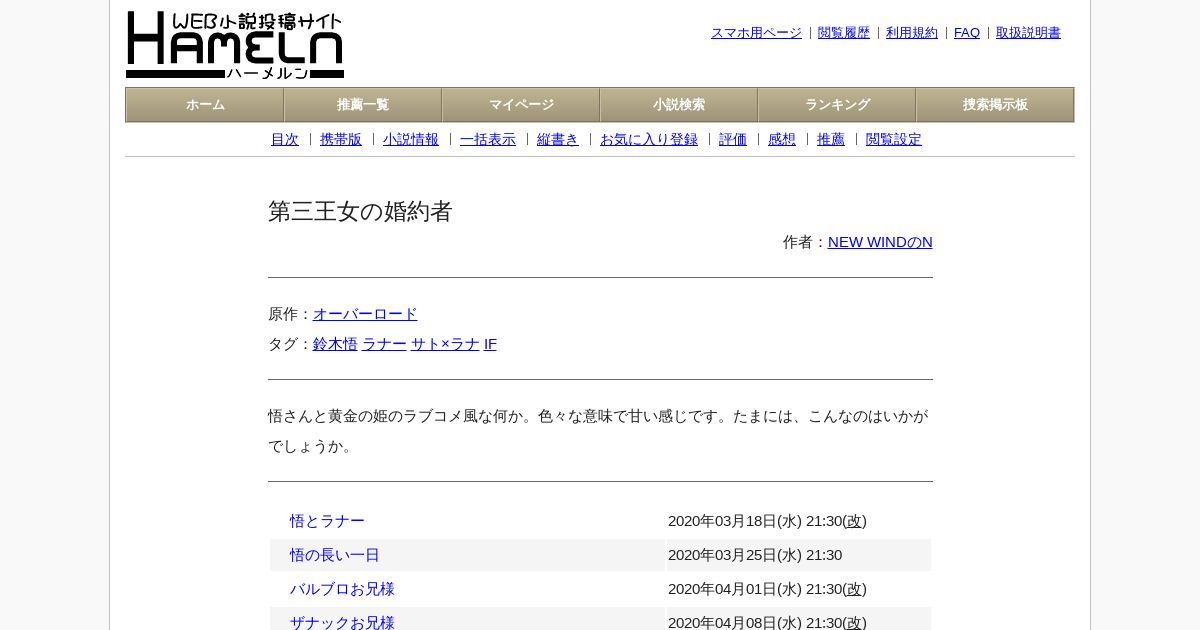Open the FAQ link in the header
The height and width of the screenshot is (630, 1200).
(967, 33)
